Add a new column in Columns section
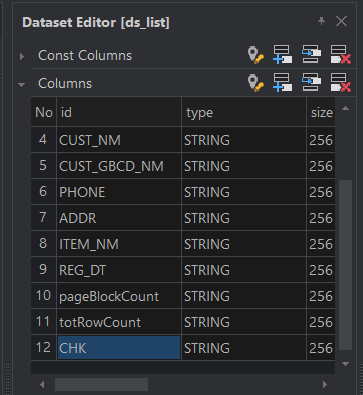Screen dimensions: 363x395 pos(283,82)
